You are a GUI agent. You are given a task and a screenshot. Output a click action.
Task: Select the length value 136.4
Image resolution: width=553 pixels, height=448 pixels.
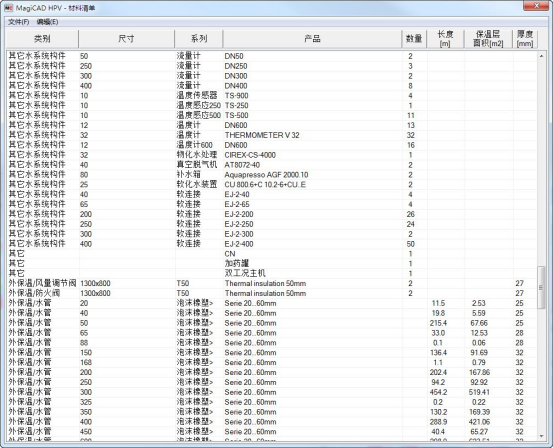[438, 352]
